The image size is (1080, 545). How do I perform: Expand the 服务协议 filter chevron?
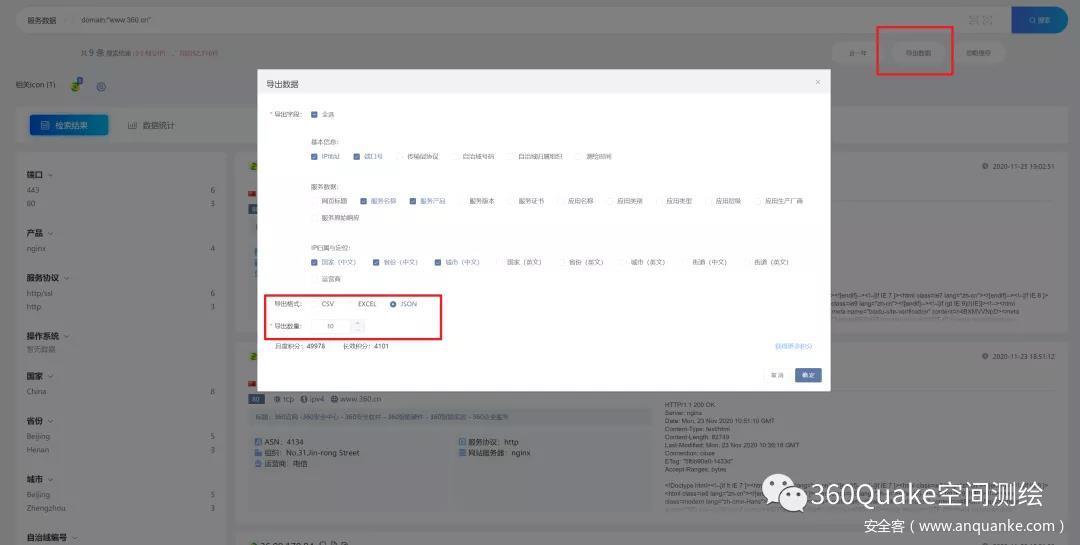click(65, 279)
